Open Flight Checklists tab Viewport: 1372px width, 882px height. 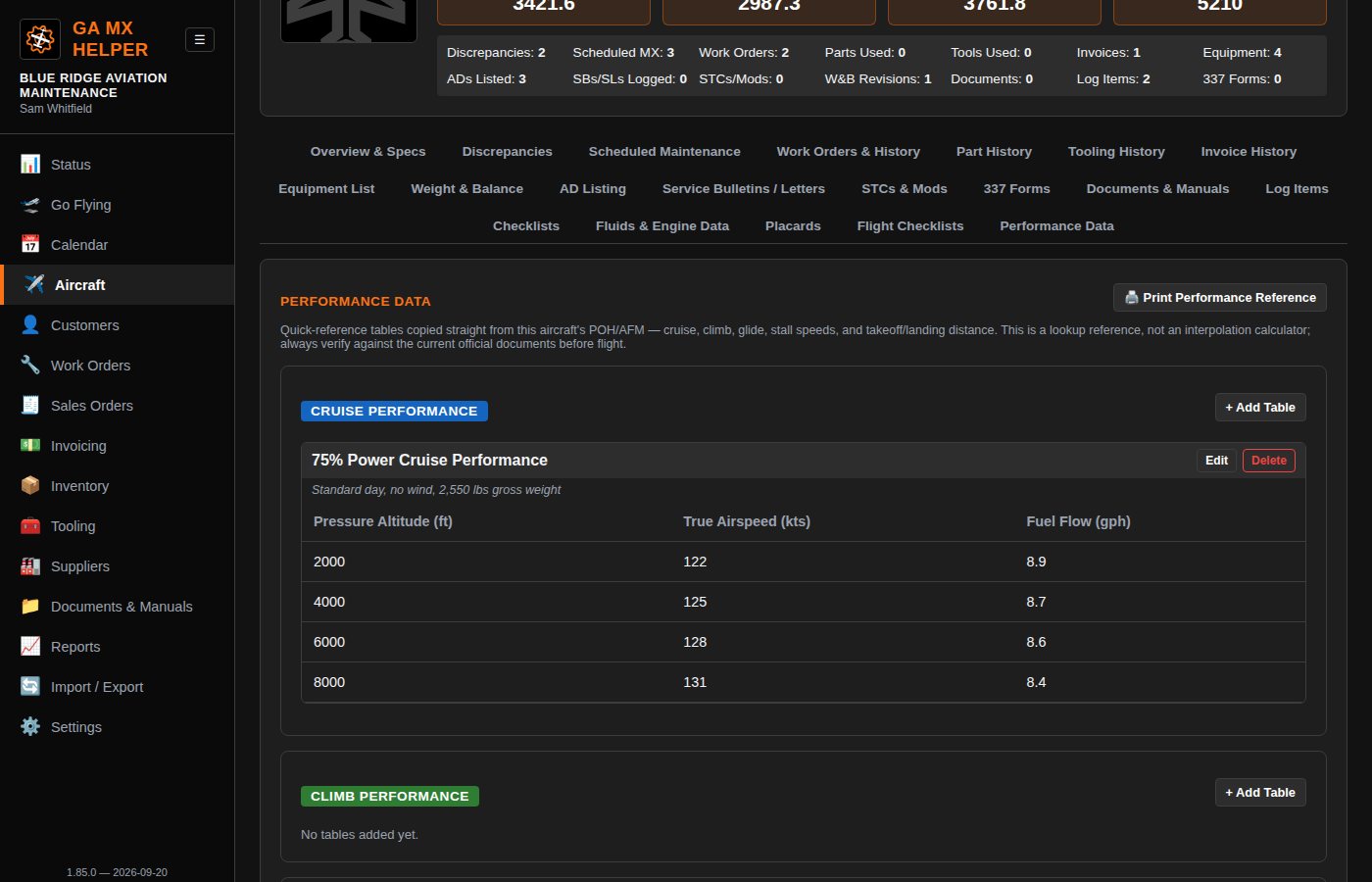[910, 225]
